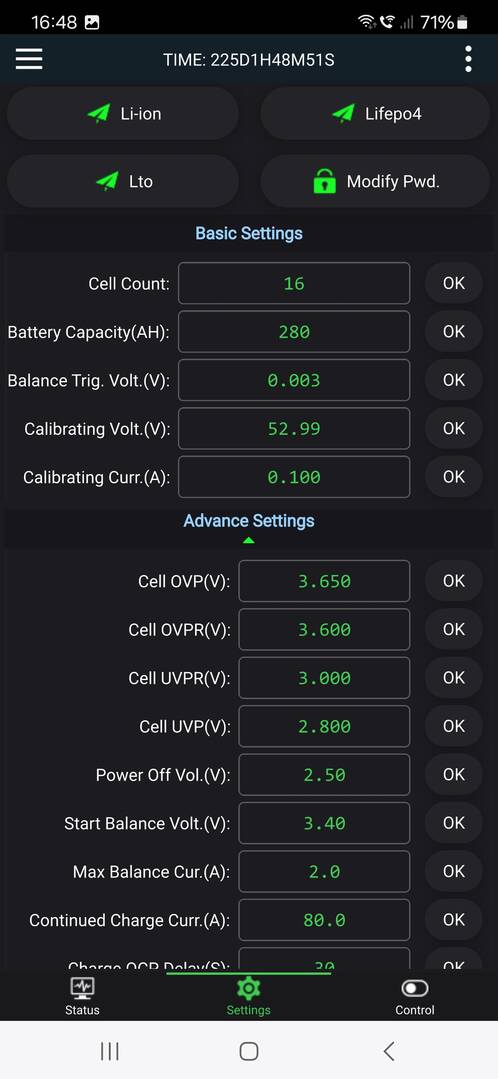Apply the Lto preset
The image size is (498, 1079).
123,182
